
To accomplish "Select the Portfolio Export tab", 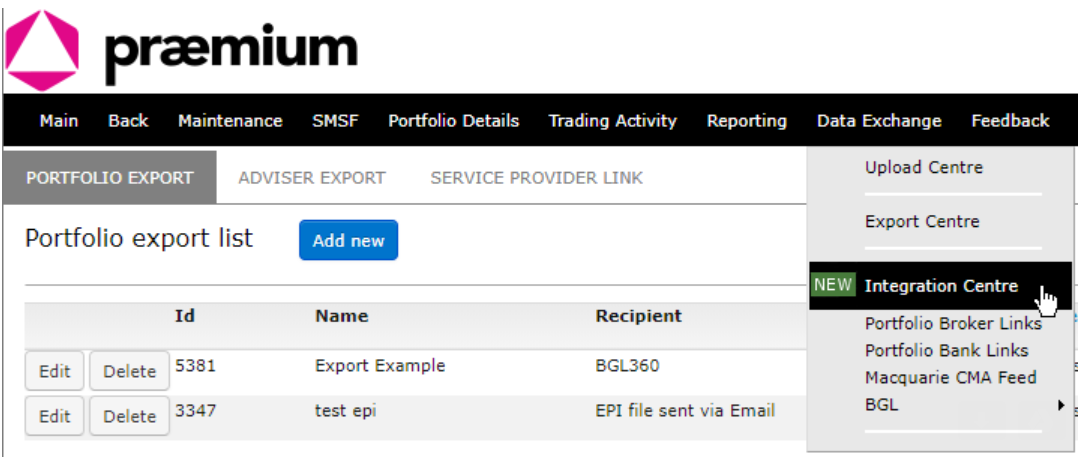I will click(x=110, y=178).
